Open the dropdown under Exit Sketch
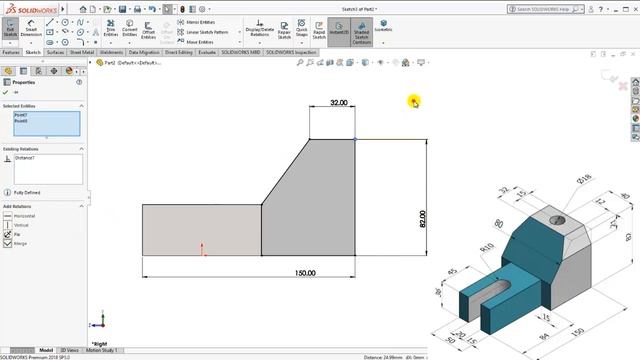This screenshot has height=360, width=640. click(10, 43)
